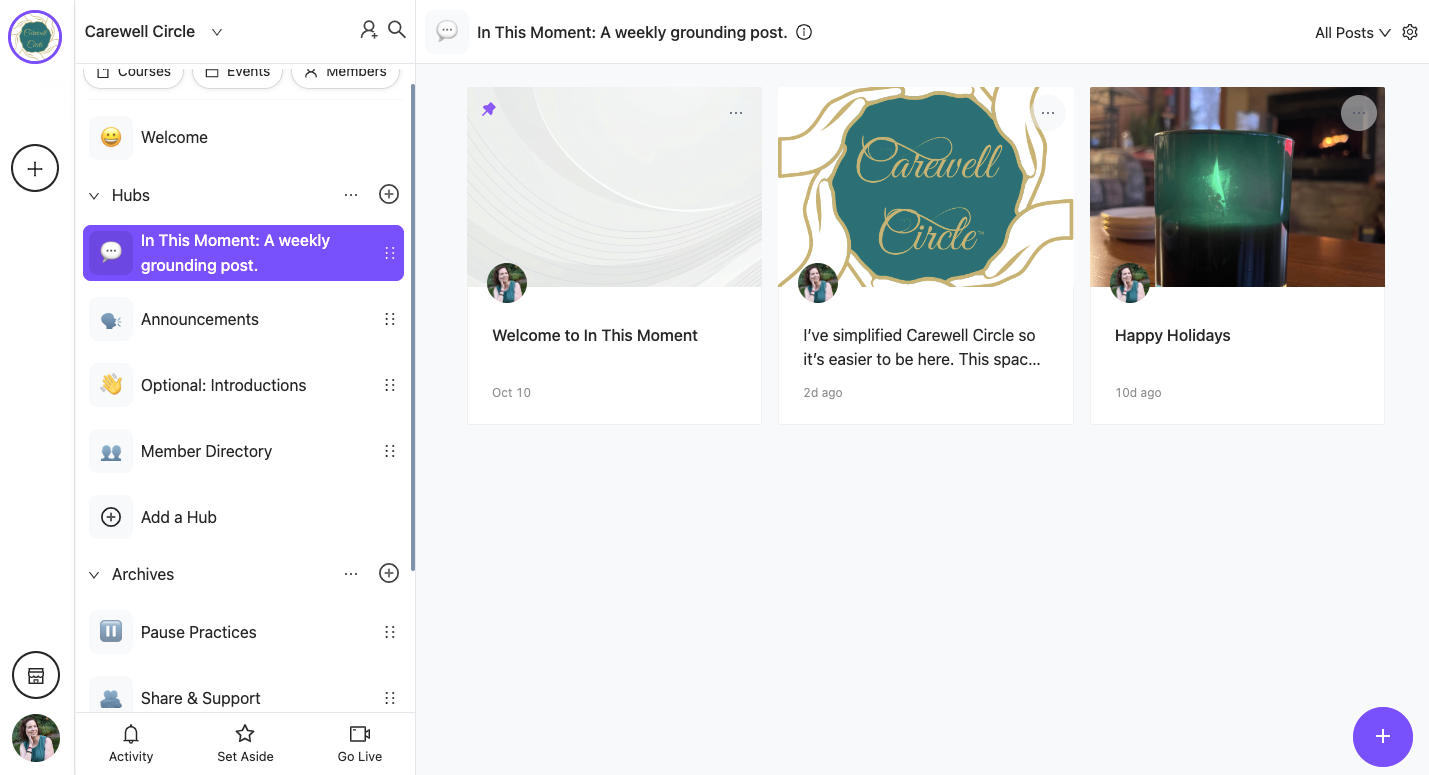Open options menu on Happy Holidays post

[1358, 113]
